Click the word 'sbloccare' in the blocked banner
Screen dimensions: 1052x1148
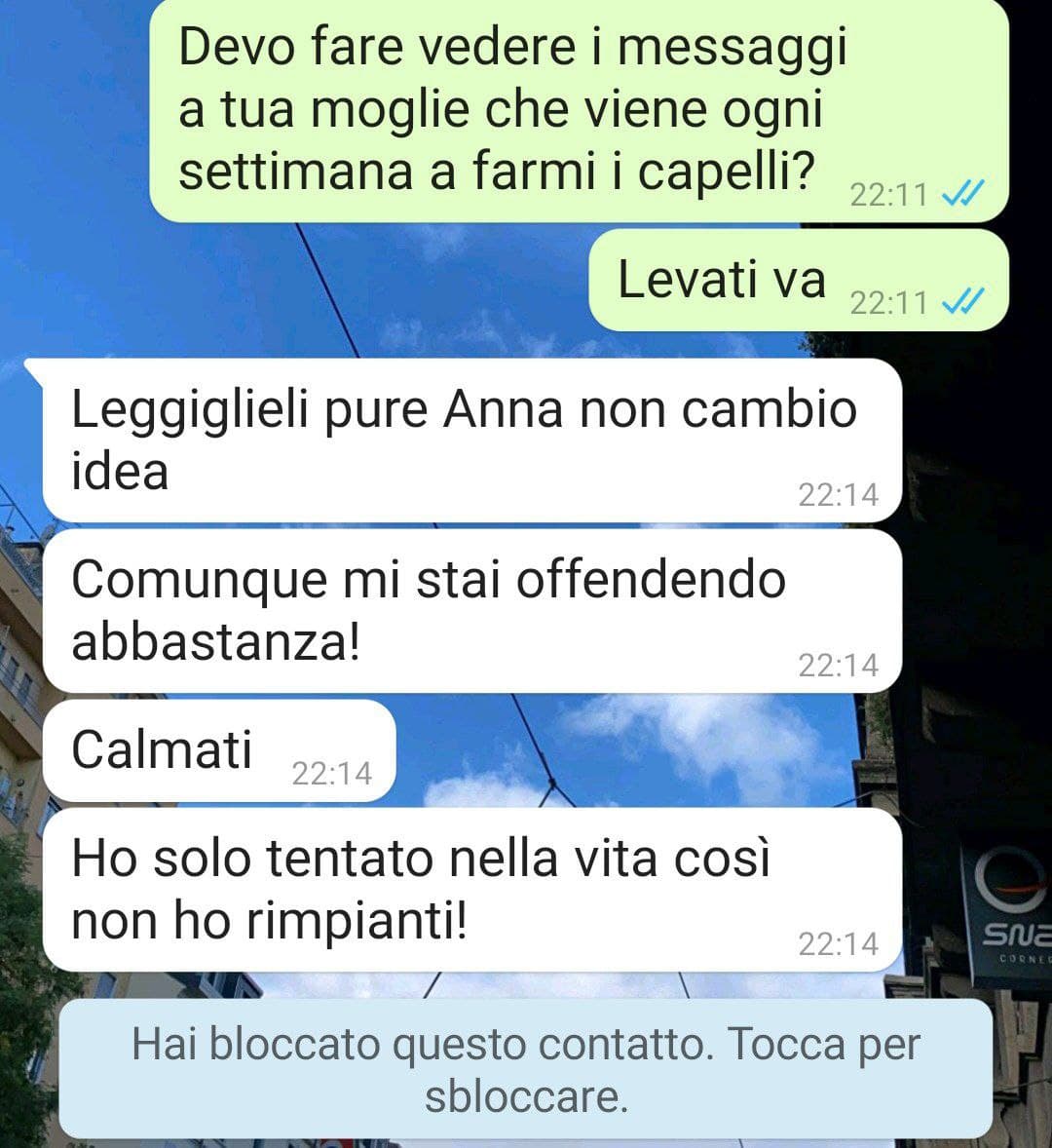click(527, 1096)
